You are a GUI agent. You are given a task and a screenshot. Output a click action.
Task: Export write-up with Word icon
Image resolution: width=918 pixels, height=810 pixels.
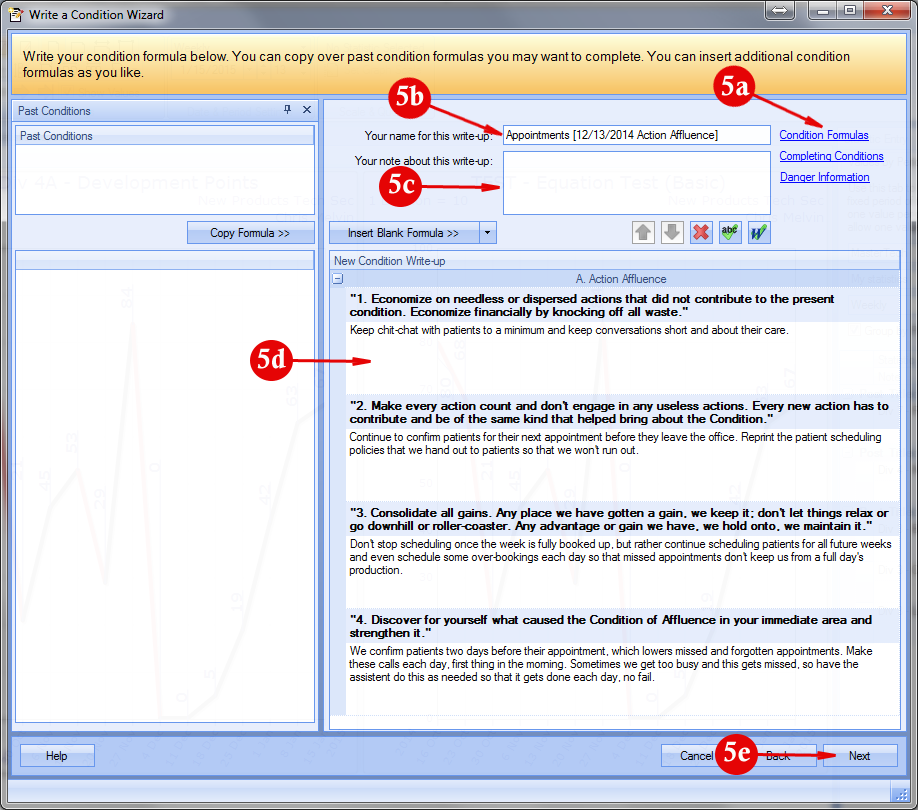[759, 233]
